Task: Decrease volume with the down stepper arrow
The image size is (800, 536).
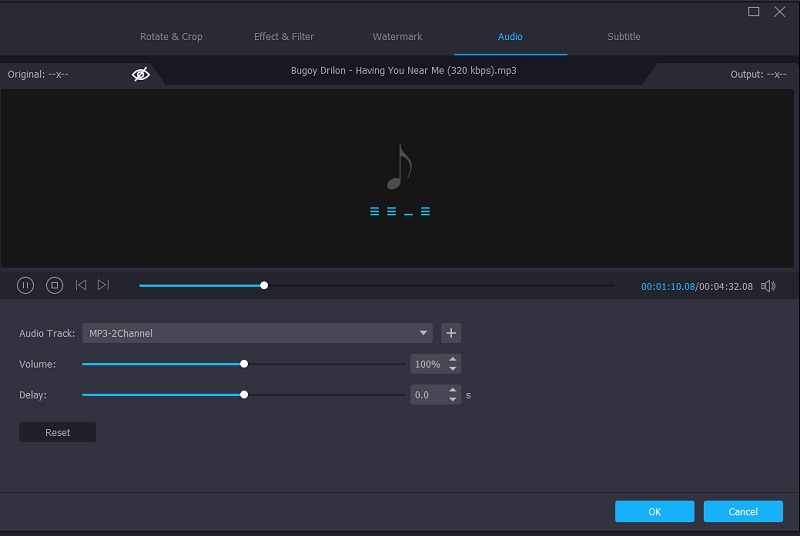Action: click(453, 369)
